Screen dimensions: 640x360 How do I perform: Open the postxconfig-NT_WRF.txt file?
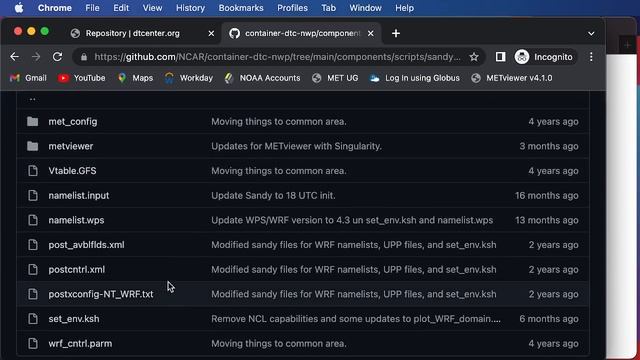click(101, 294)
